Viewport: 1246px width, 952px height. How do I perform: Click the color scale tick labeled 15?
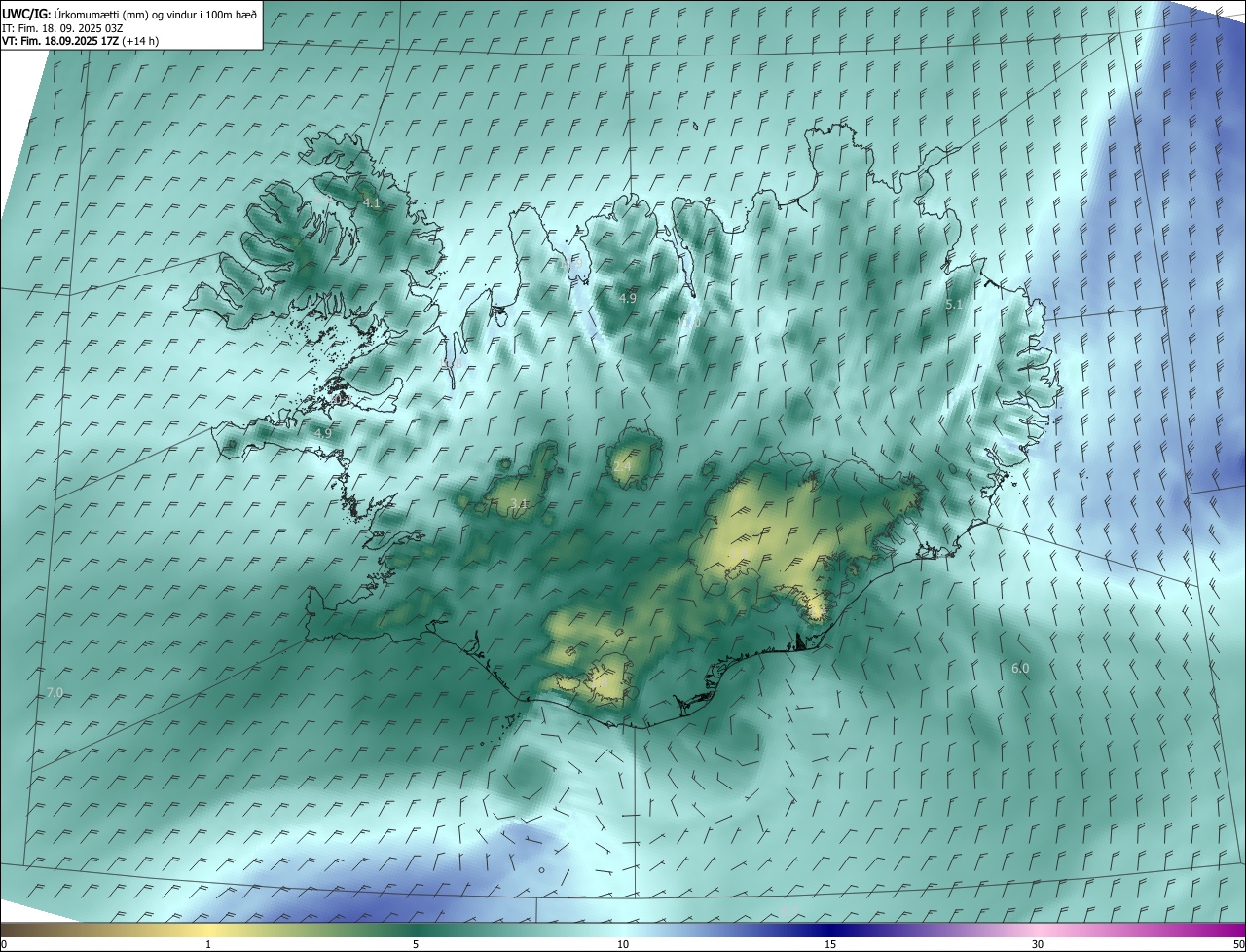tap(830, 945)
